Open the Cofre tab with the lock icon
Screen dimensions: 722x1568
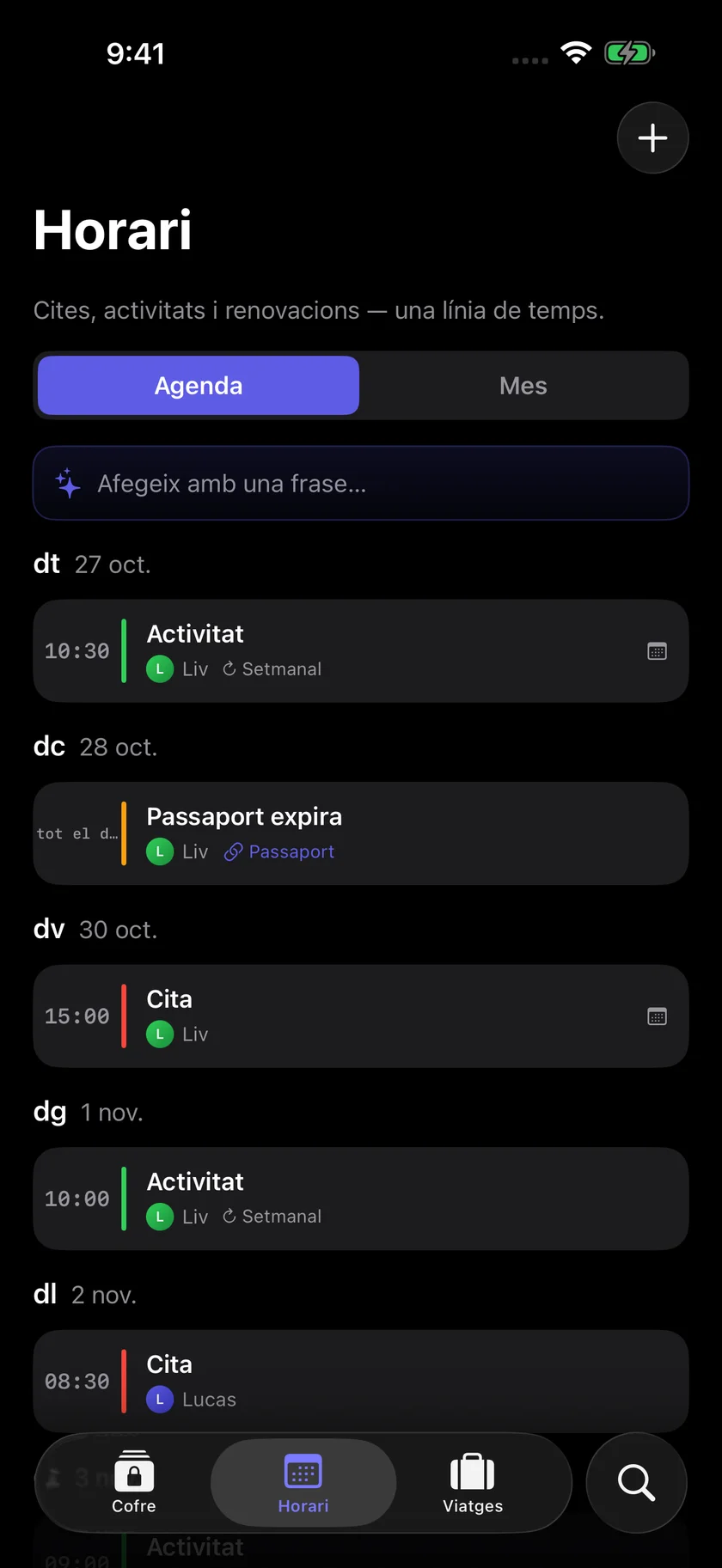[x=134, y=1482]
